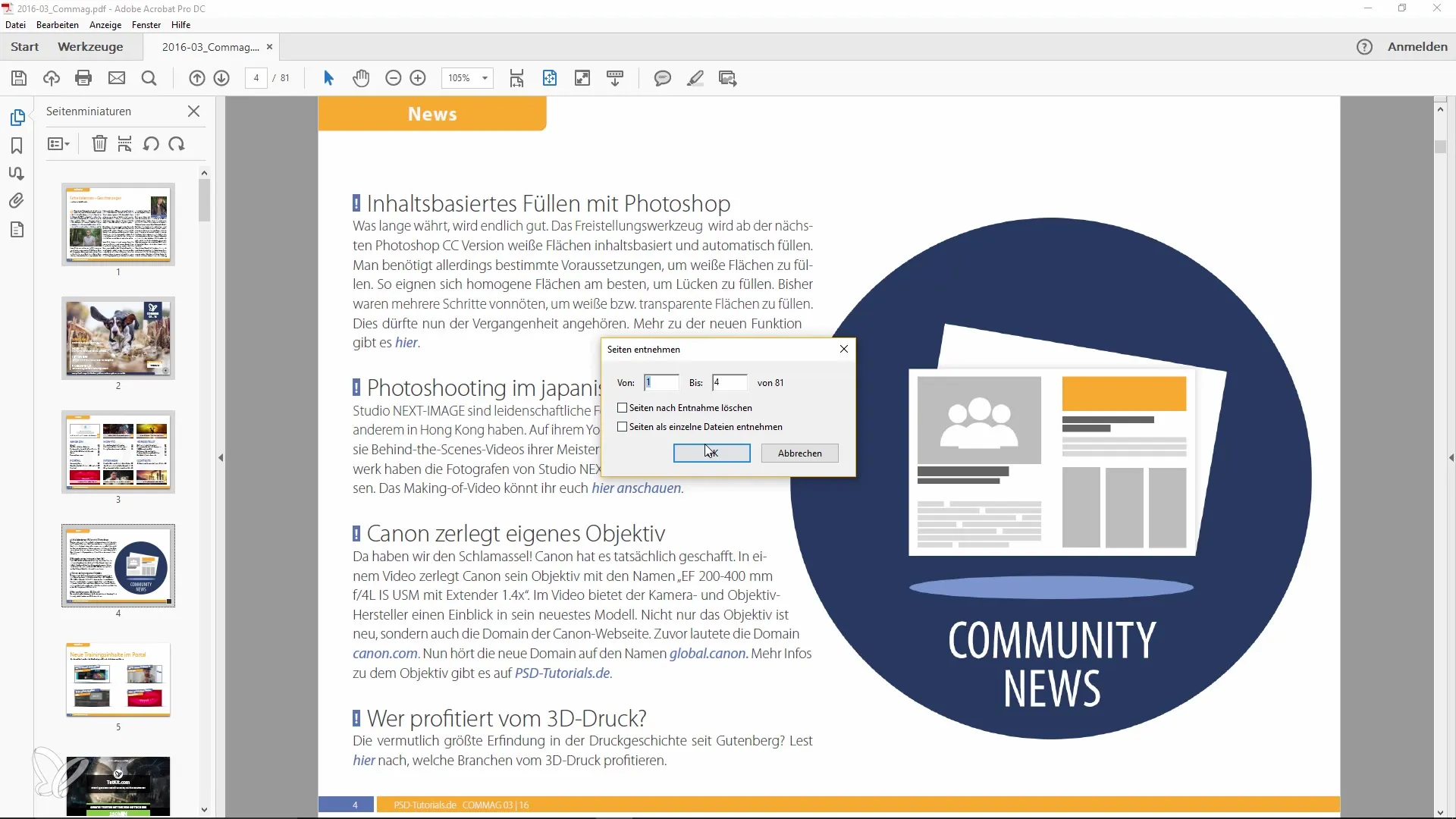Close the Seiten entnehmen dialog
1456x819 pixels.
click(x=844, y=349)
